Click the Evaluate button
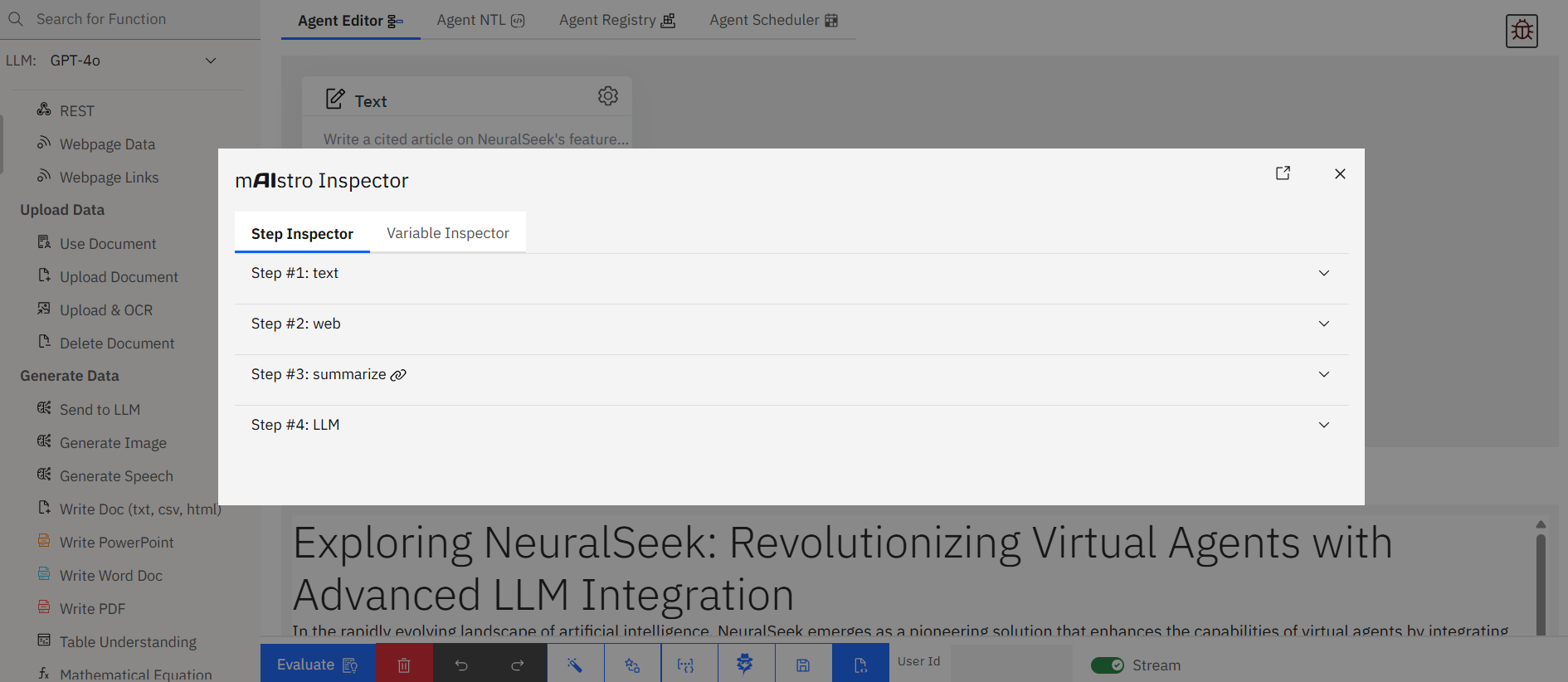Image resolution: width=1568 pixels, height=682 pixels. click(318, 665)
